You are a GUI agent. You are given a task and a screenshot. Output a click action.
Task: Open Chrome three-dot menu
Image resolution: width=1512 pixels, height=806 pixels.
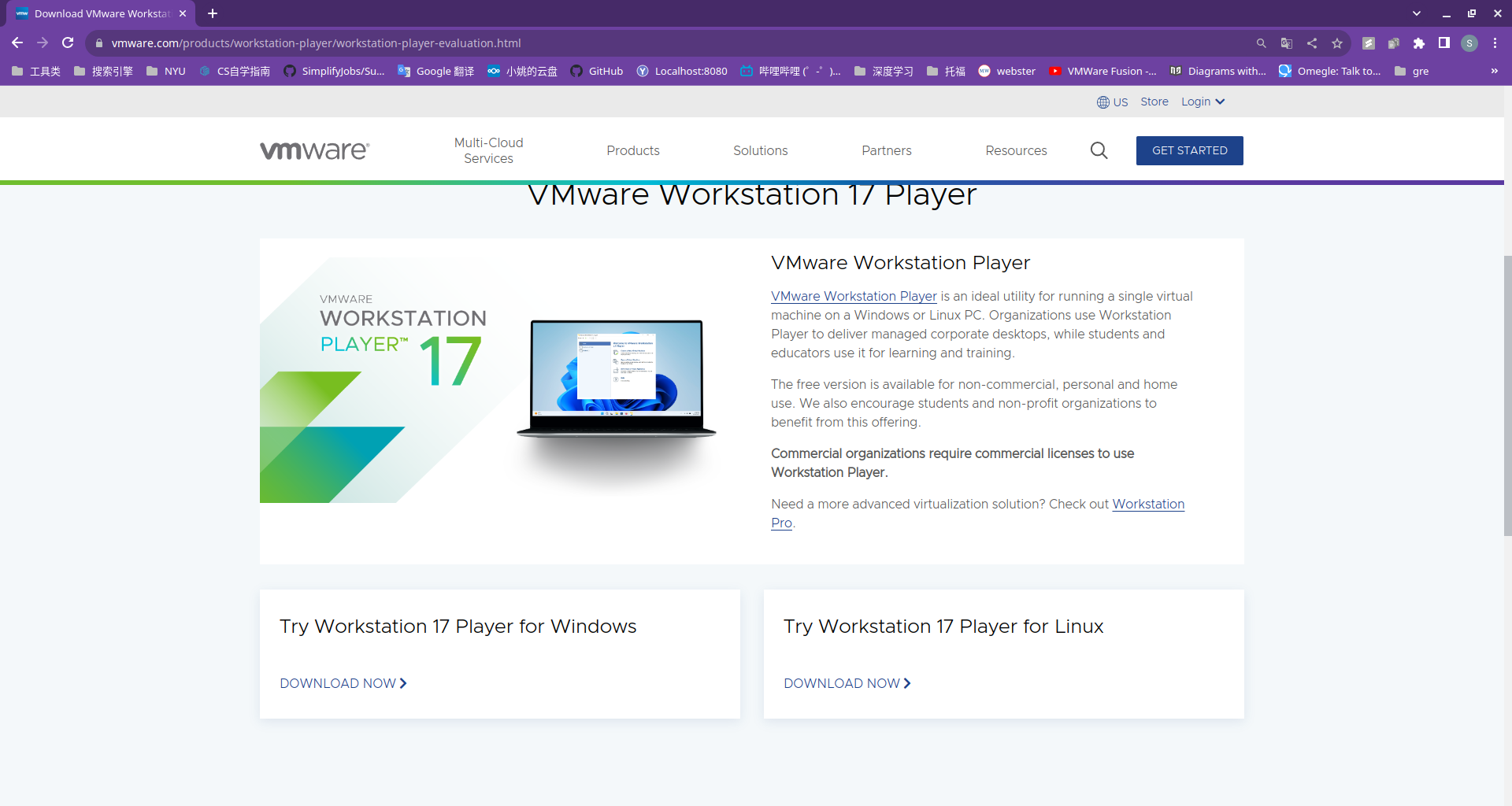(1495, 43)
